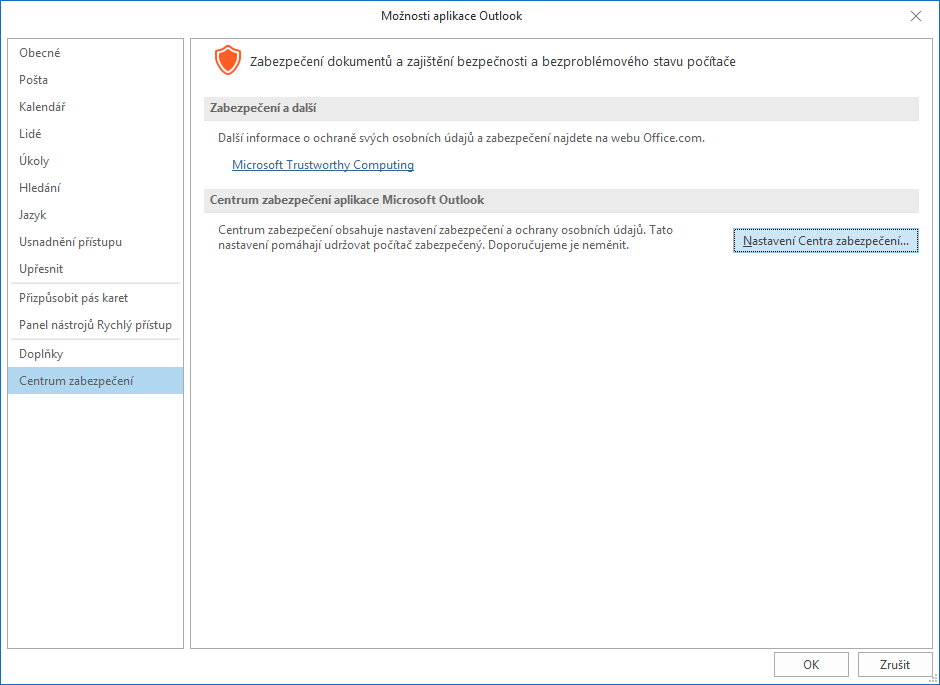Click the Zabezpečení a další section header
The width and height of the screenshot is (940, 685).
pos(561,108)
